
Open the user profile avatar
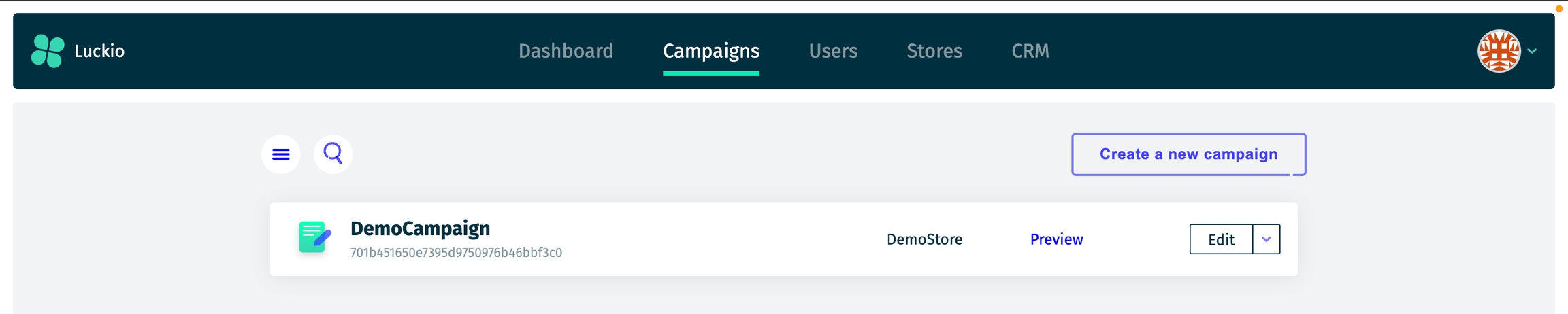click(x=1499, y=51)
